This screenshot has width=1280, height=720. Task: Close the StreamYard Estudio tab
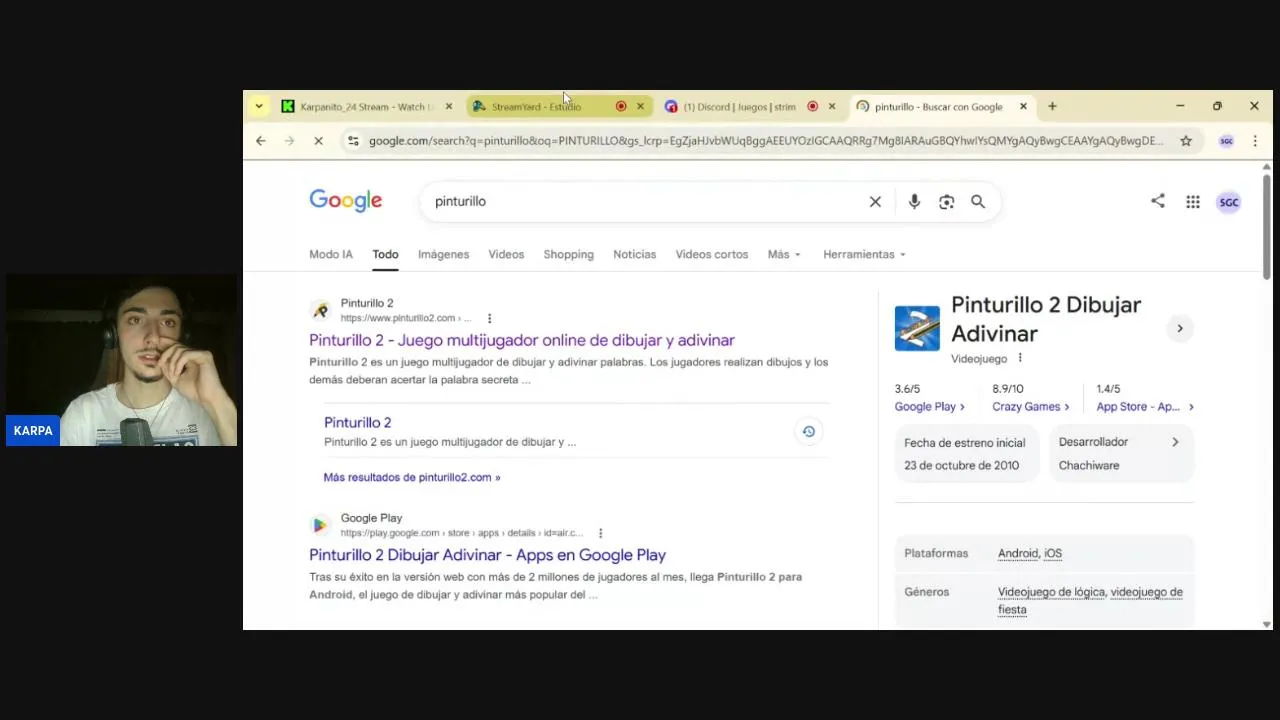click(641, 106)
